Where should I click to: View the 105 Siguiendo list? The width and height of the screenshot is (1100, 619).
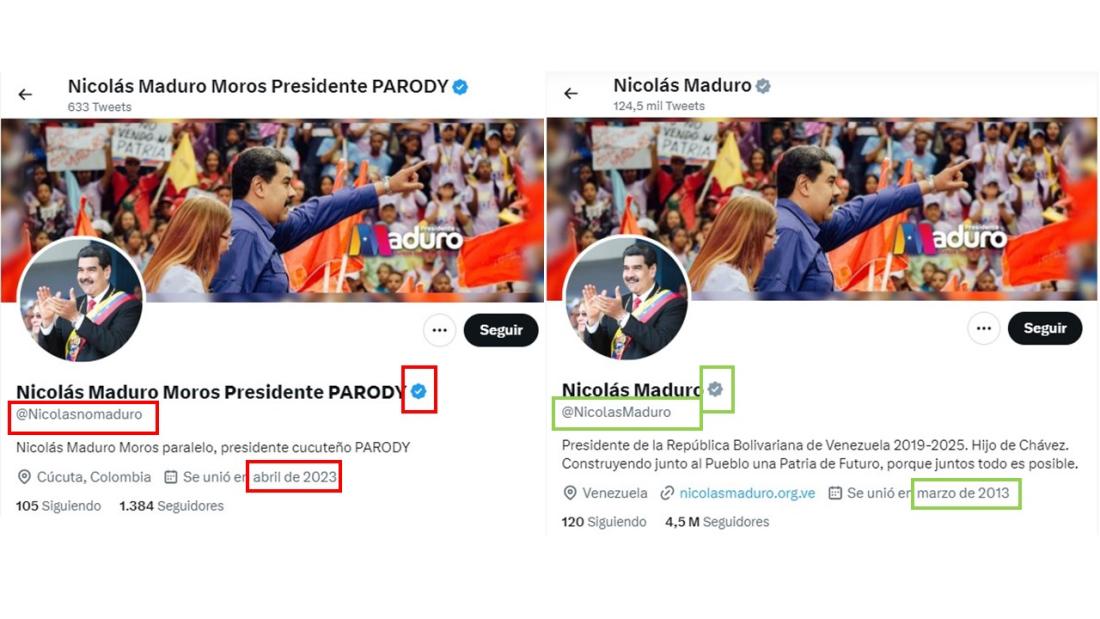[x=58, y=506]
